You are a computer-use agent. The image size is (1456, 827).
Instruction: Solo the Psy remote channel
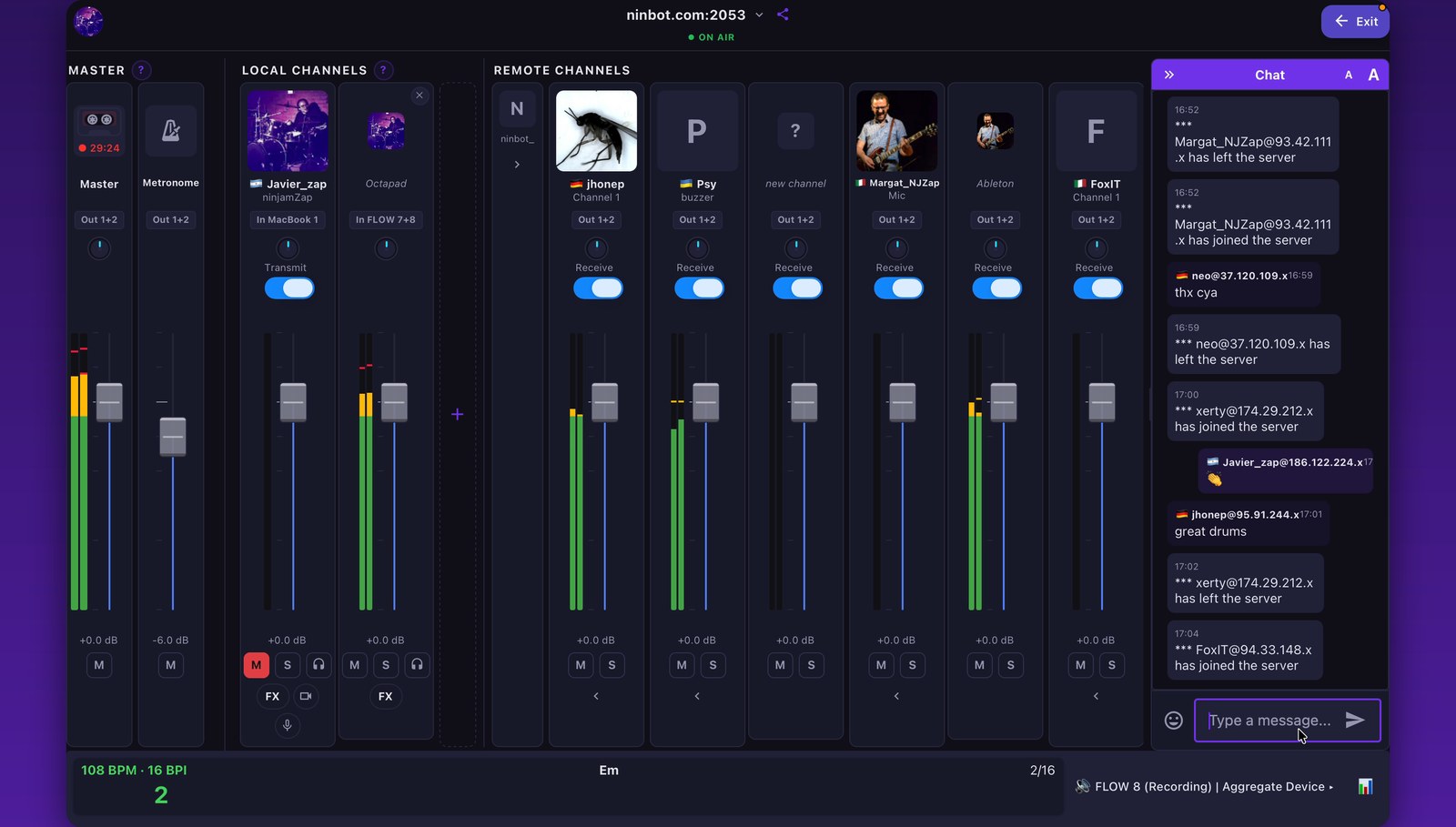click(713, 665)
